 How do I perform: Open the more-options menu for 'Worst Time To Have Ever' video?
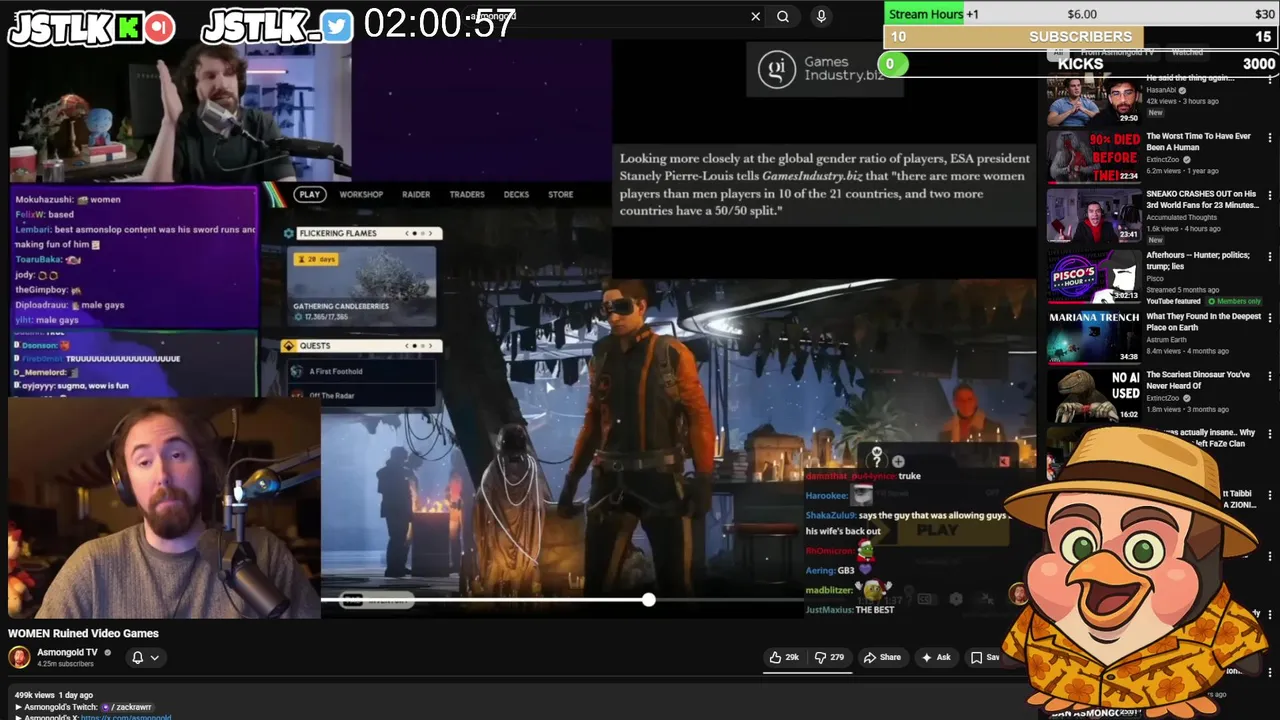tap(1270, 139)
